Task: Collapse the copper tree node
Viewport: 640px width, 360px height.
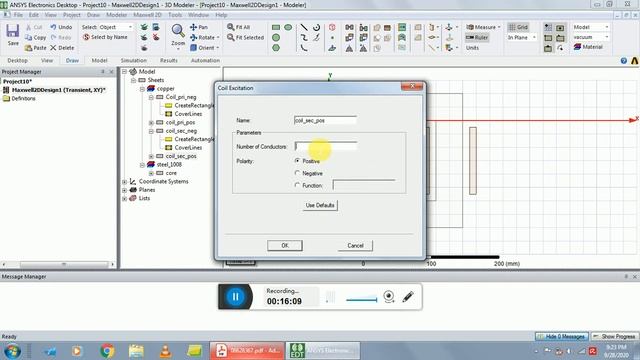Action: pyautogui.click(x=142, y=89)
